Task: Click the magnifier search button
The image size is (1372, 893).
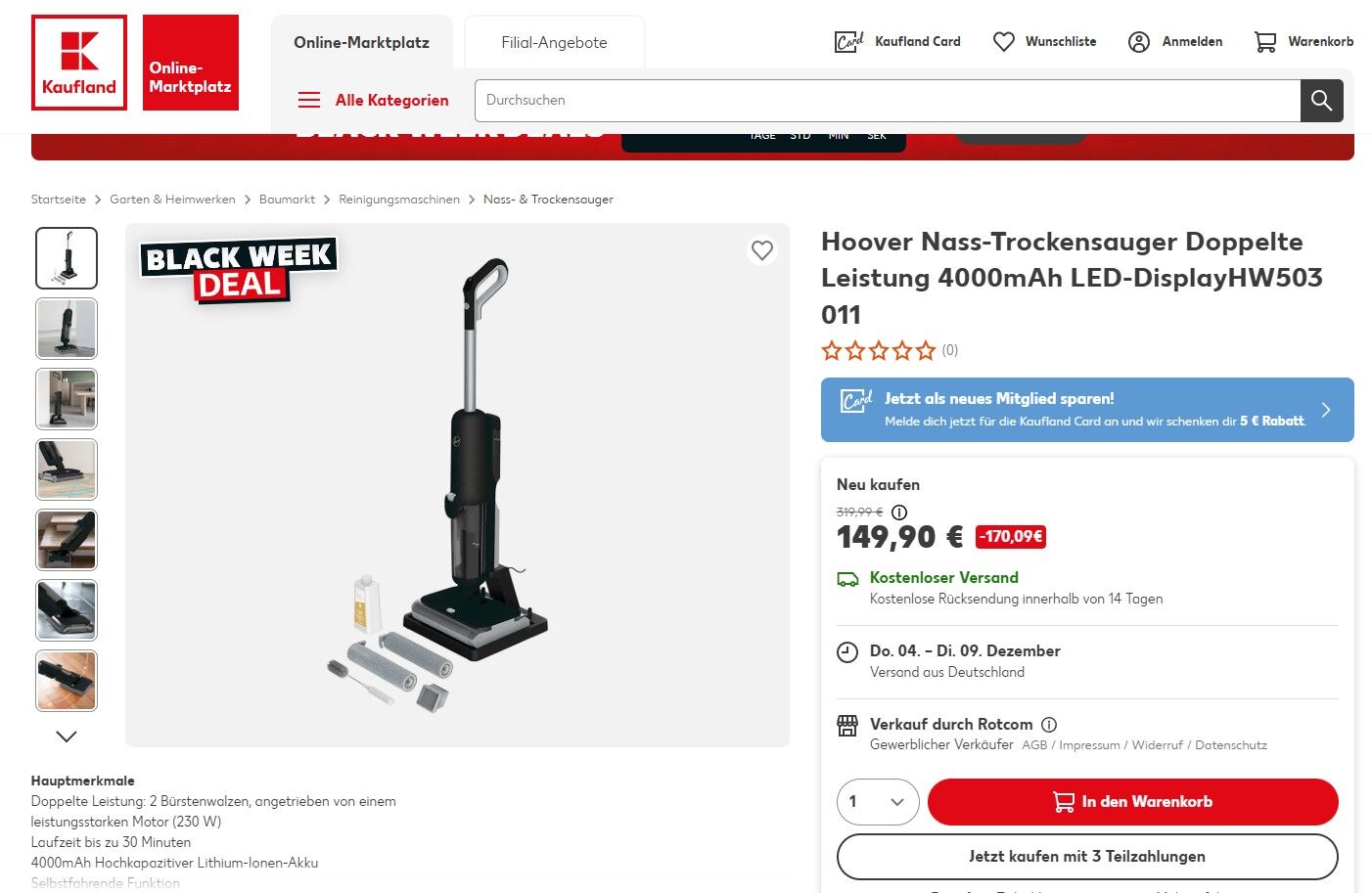Action: [1321, 101]
